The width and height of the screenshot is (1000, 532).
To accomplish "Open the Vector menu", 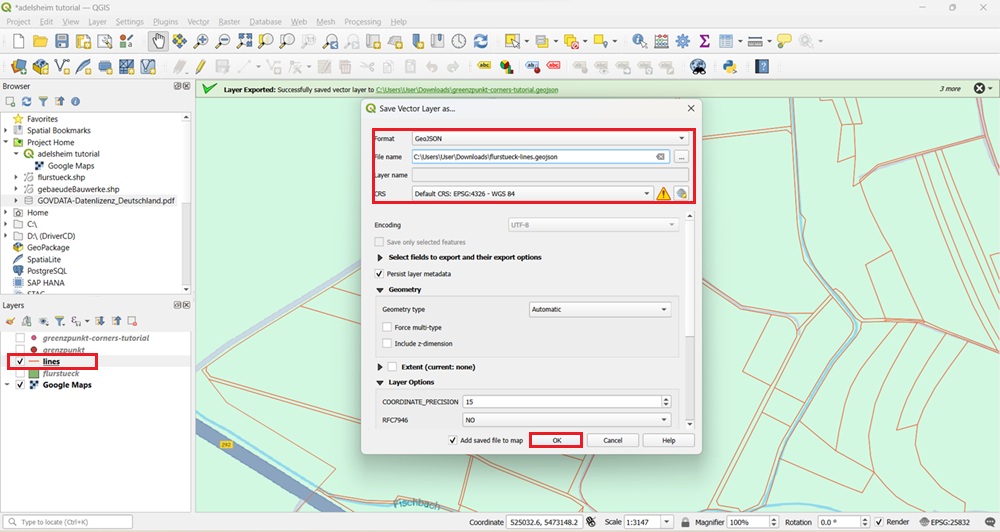I will point(198,21).
